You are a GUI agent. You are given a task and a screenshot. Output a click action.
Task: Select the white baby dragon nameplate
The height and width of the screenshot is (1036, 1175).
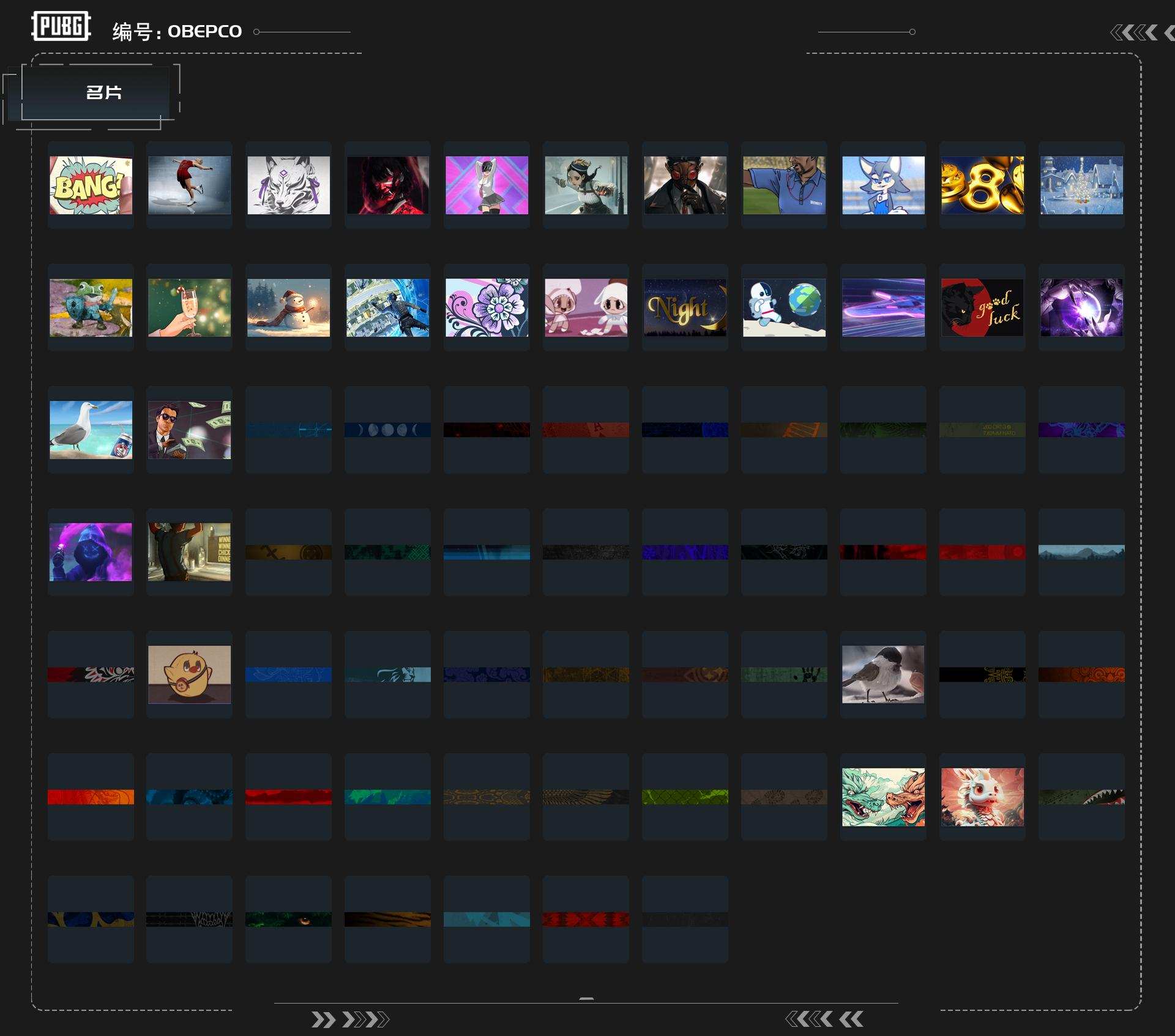pyautogui.click(x=982, y=797)
